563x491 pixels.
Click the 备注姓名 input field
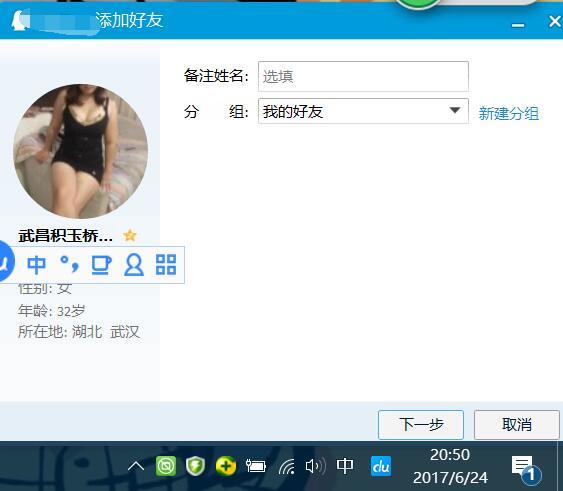click(x=363, y=77)
